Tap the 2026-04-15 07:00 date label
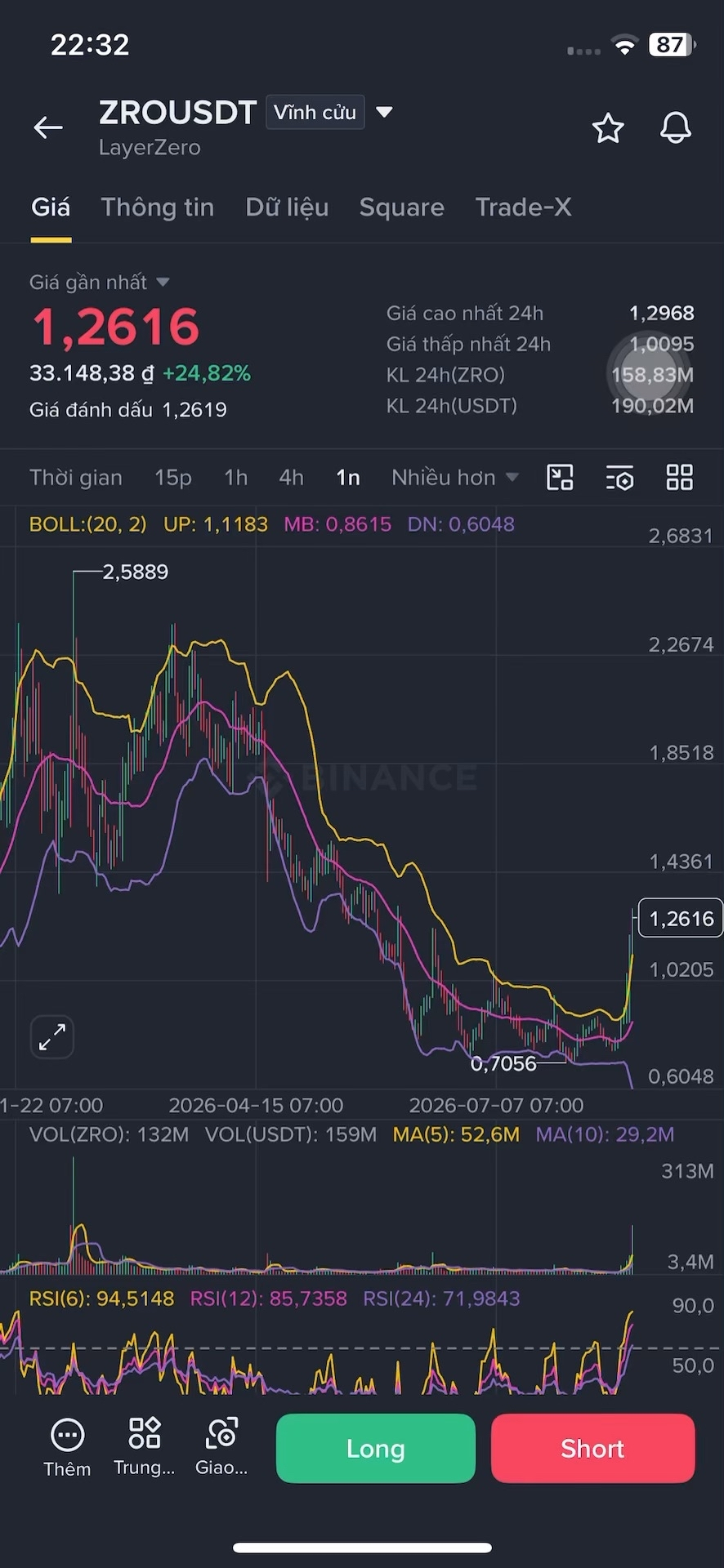The height and width of the screenshot is (1568, 724). pyautogui.click(x=256, y=1106)
